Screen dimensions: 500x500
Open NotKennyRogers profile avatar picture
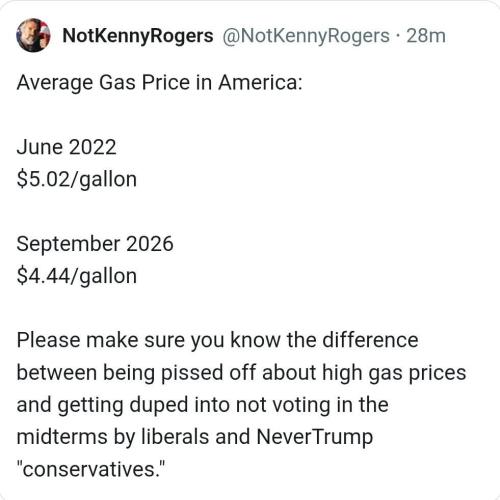[33, 35]
